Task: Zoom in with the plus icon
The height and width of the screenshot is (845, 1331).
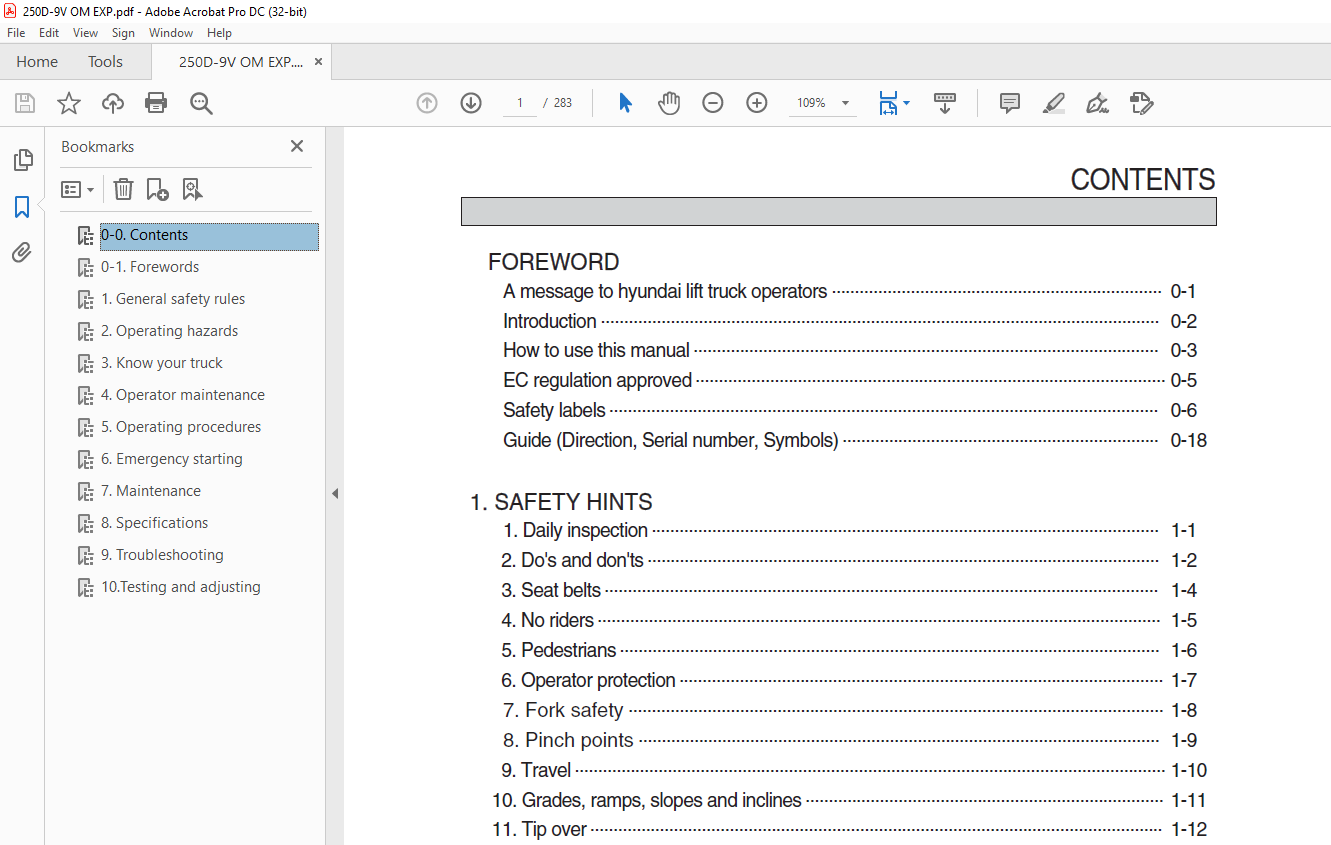Action: pos(757,103)
